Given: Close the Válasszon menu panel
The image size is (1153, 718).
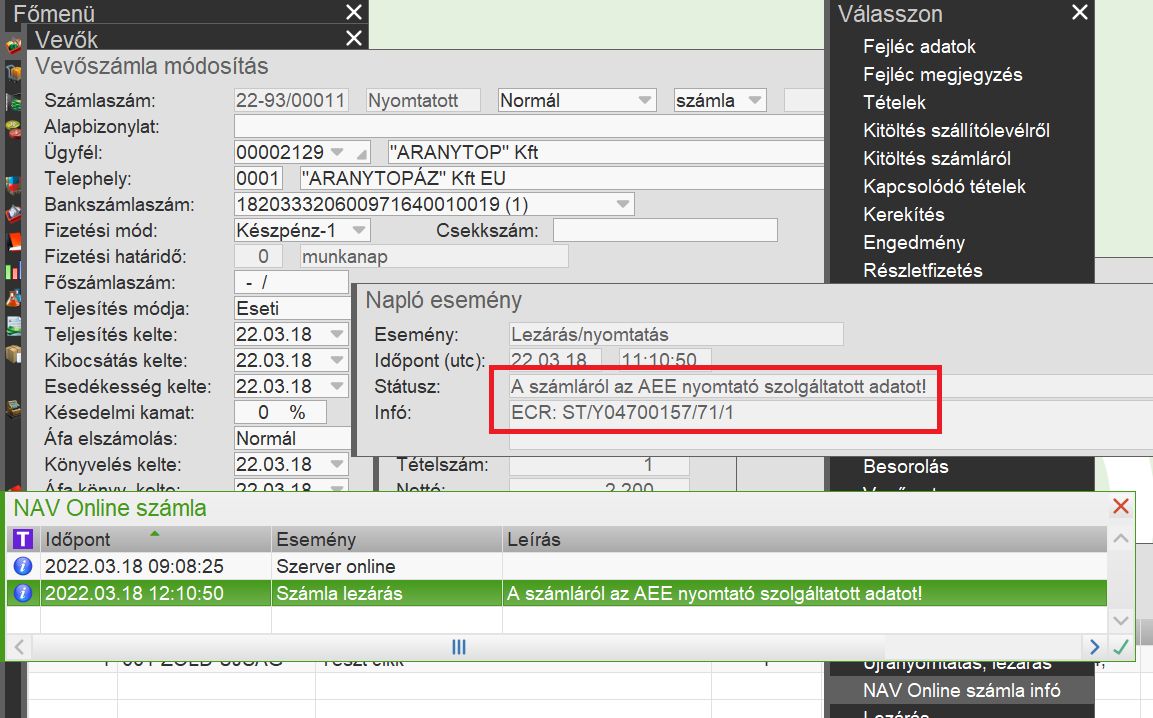Looking at the screenshot, I should click(1079, 13).
